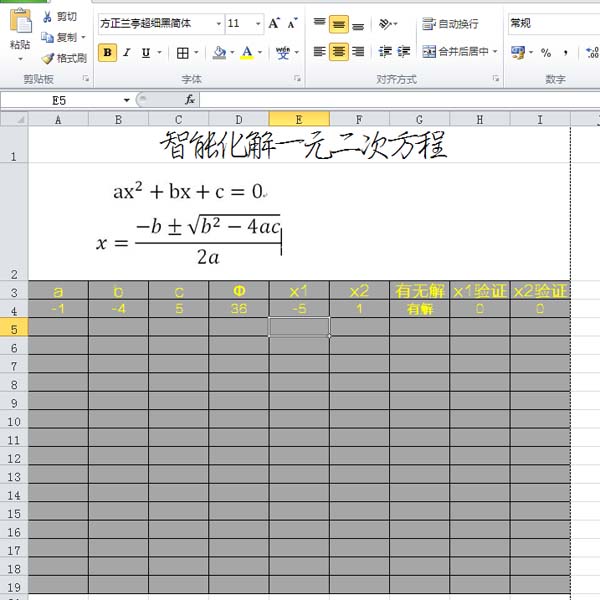Click the quadratic formula equation object
600x600 pixels.
click(189, 241)
